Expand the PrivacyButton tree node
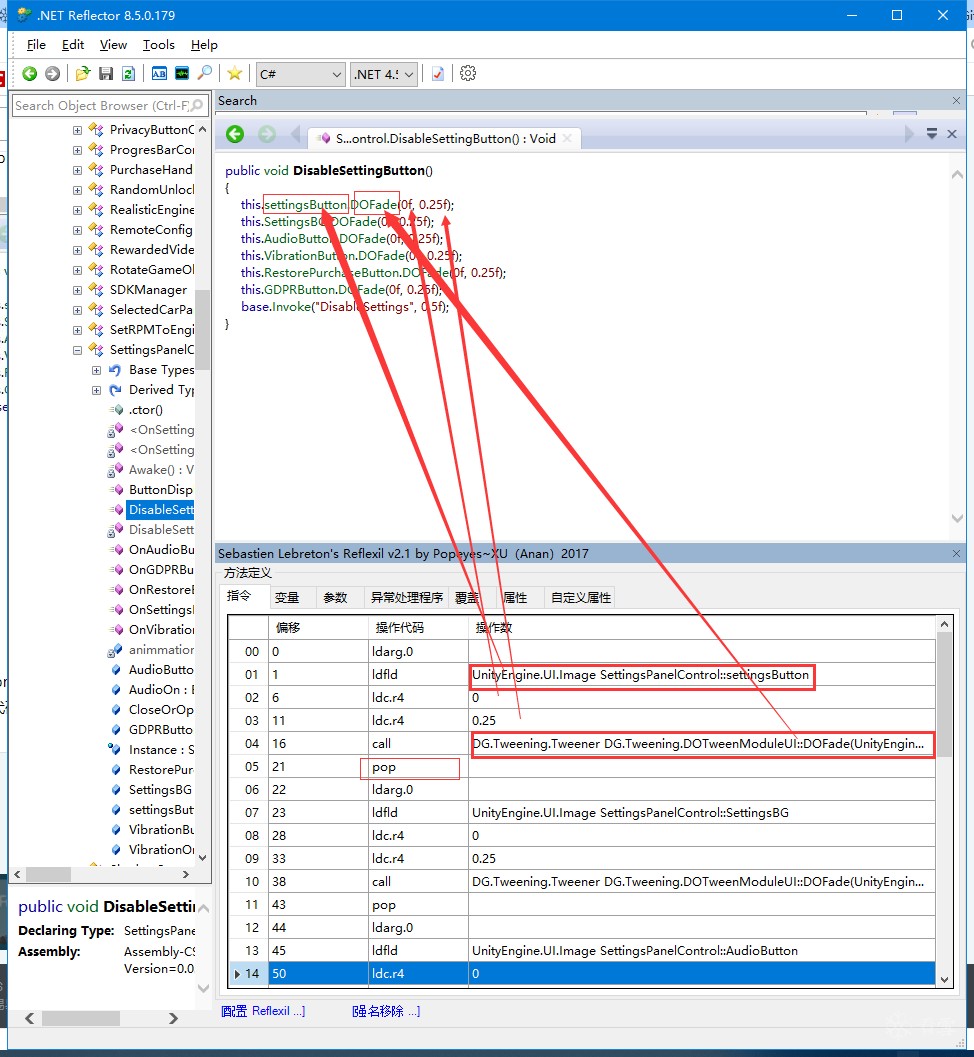974x1057 pixels. (x=77, y=130)
